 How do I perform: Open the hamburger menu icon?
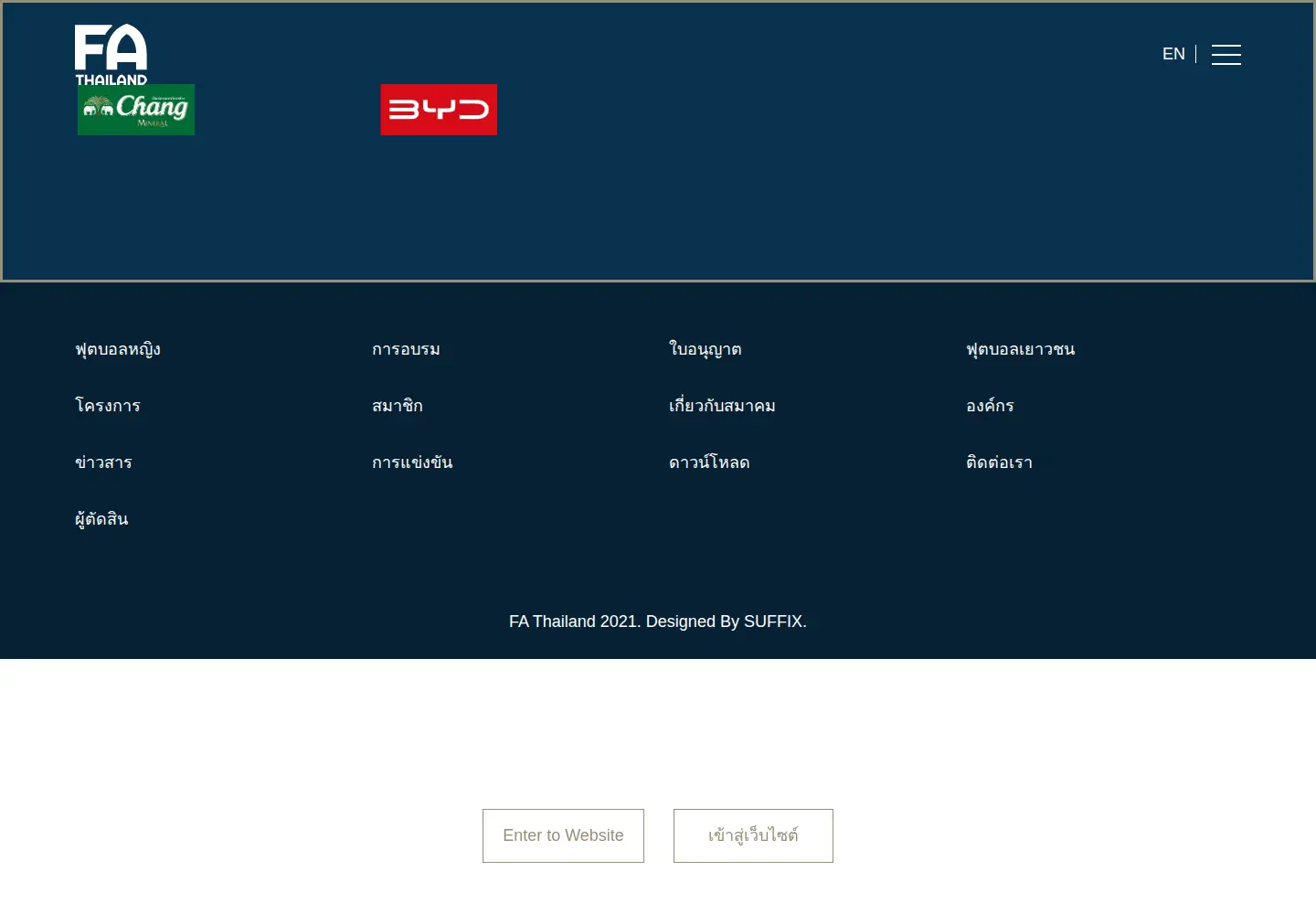(1226, 55)
